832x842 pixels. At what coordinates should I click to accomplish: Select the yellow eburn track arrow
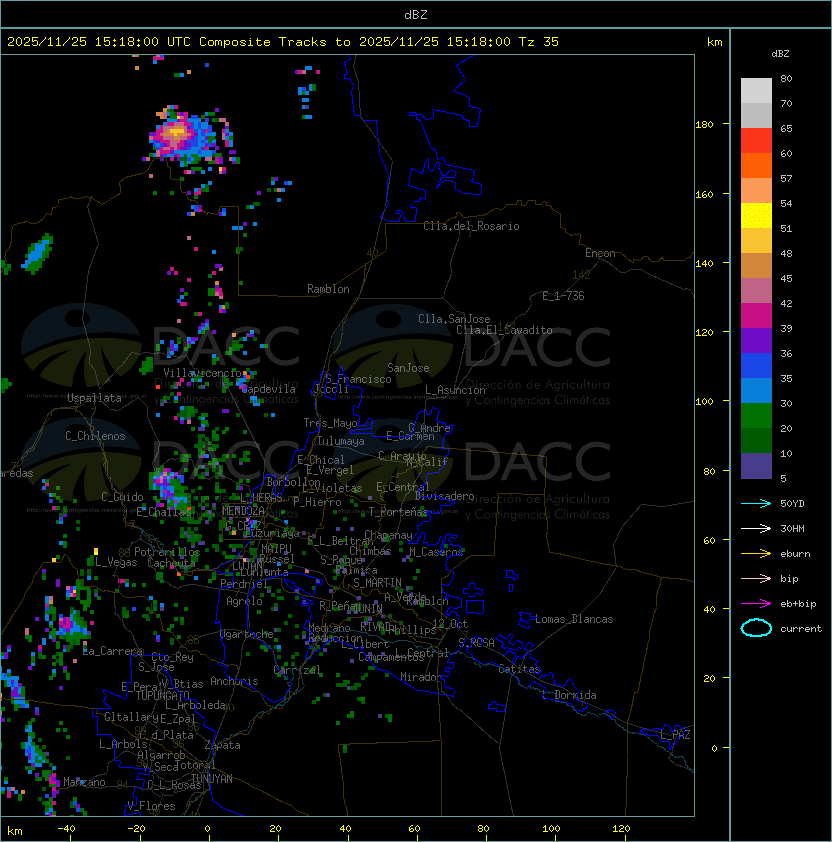(756, 554)
